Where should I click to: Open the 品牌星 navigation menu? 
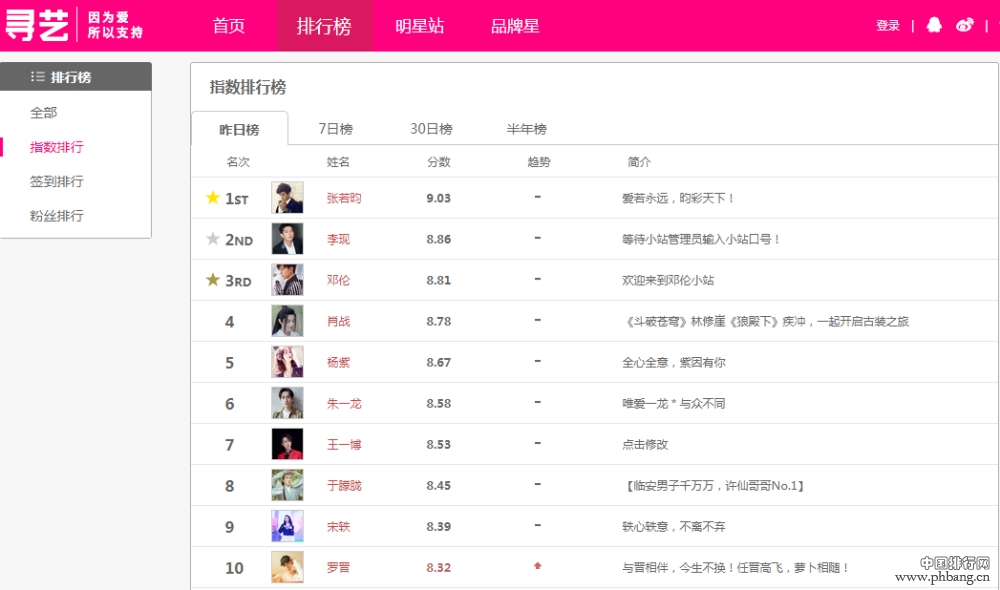[x=515, y=25]
